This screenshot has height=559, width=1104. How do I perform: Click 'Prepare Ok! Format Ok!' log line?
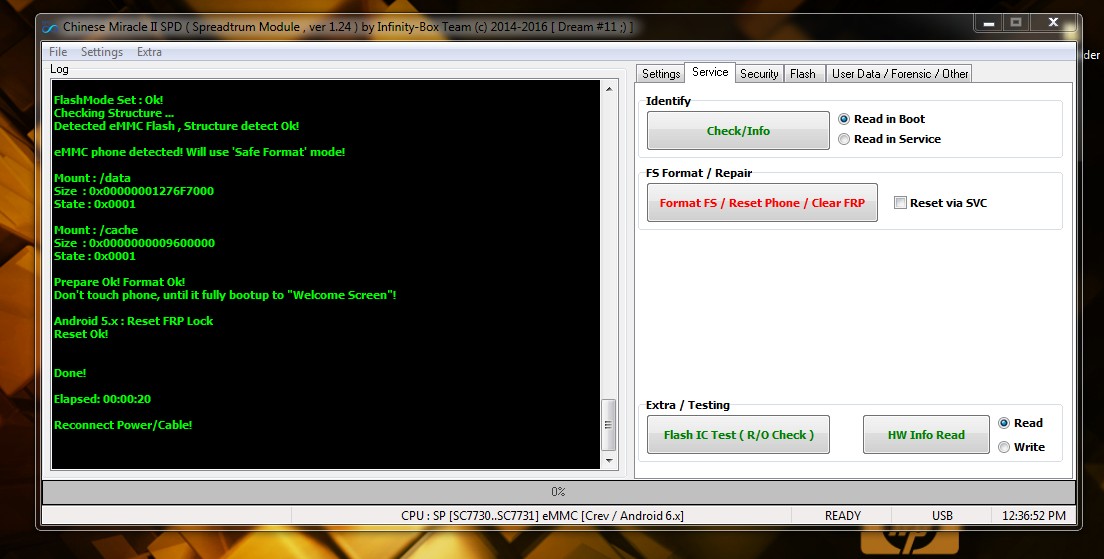coord(120,282)
